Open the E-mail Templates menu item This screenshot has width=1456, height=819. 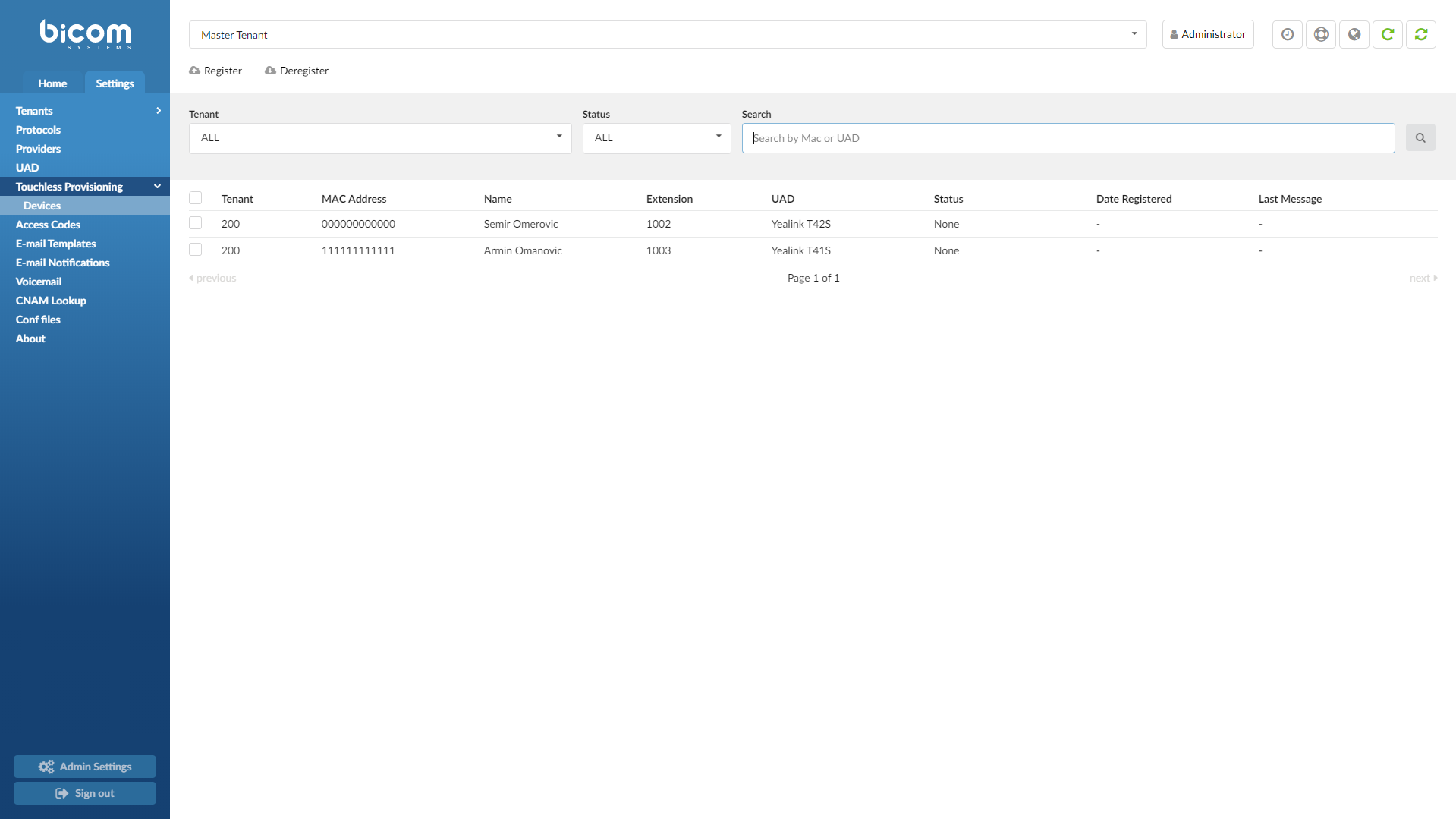(56, 243)
